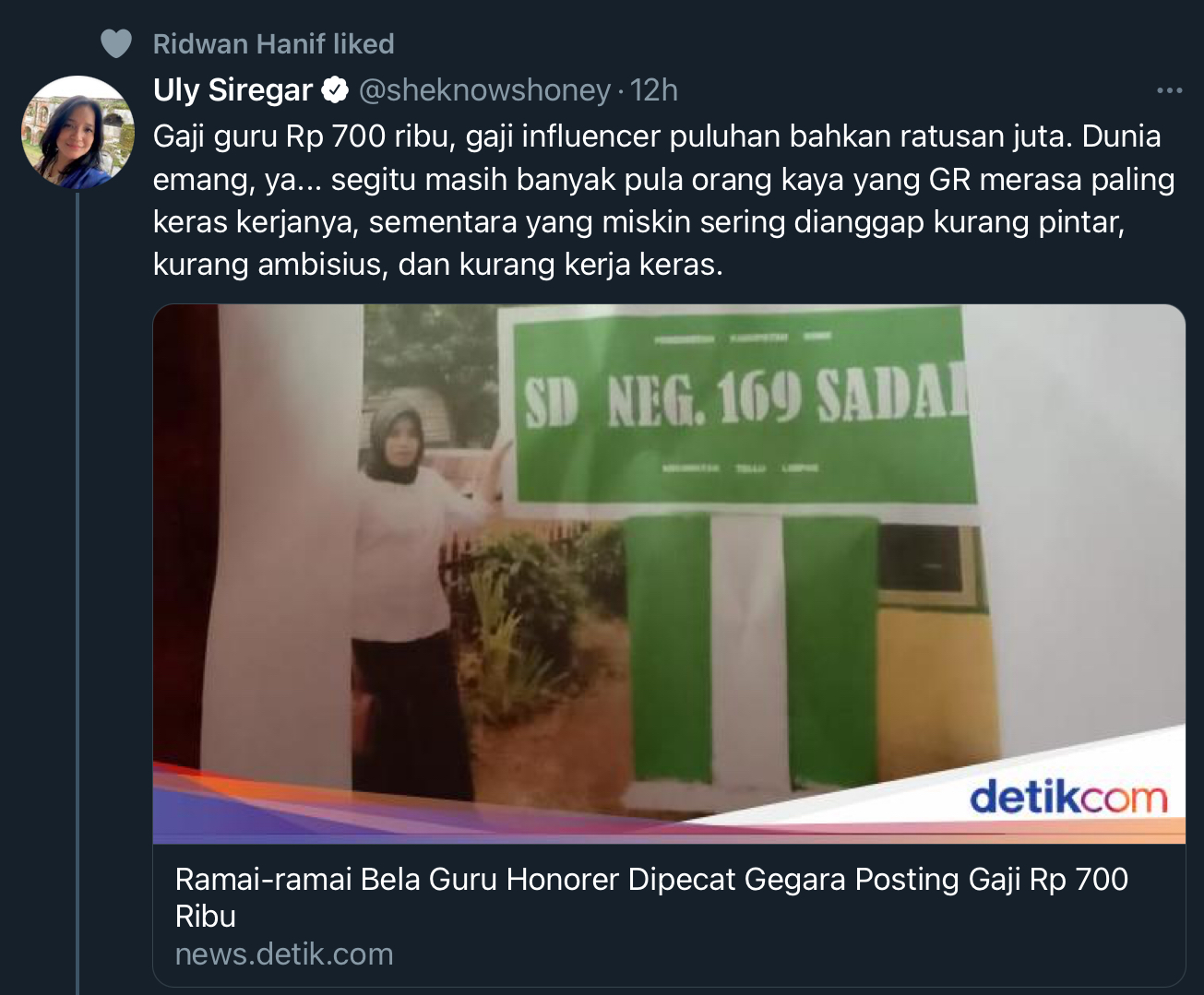Image resolution: width=1204 pixels, height=995 pixels.
Task: Open the Ridwan Hanif liked label
Action: (273, 43)
